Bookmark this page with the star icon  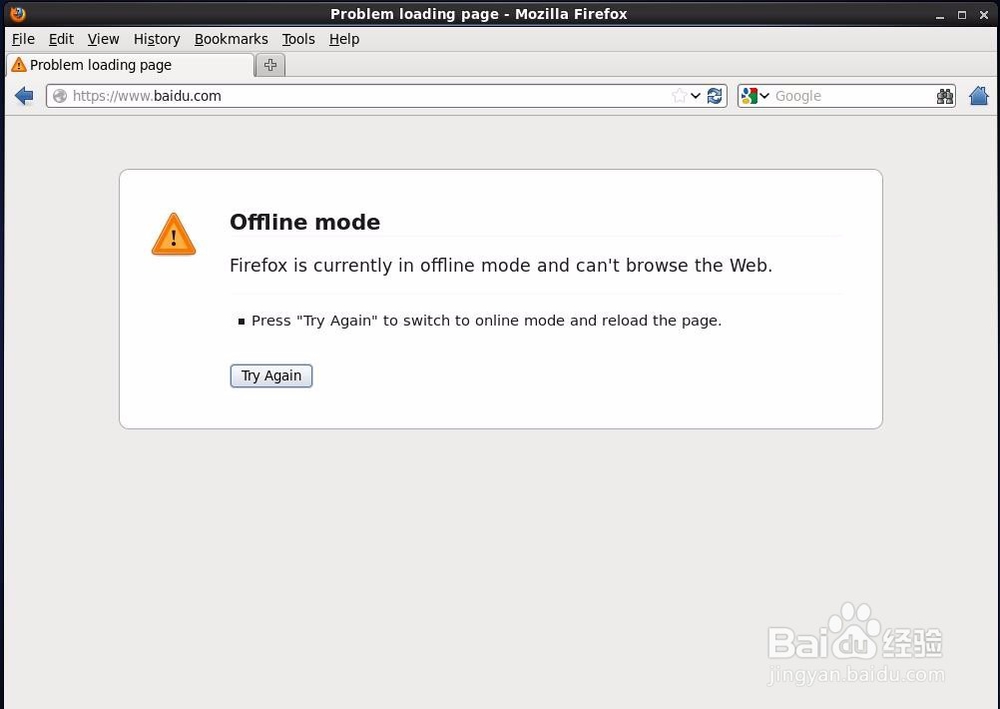[x=679, y=96]
